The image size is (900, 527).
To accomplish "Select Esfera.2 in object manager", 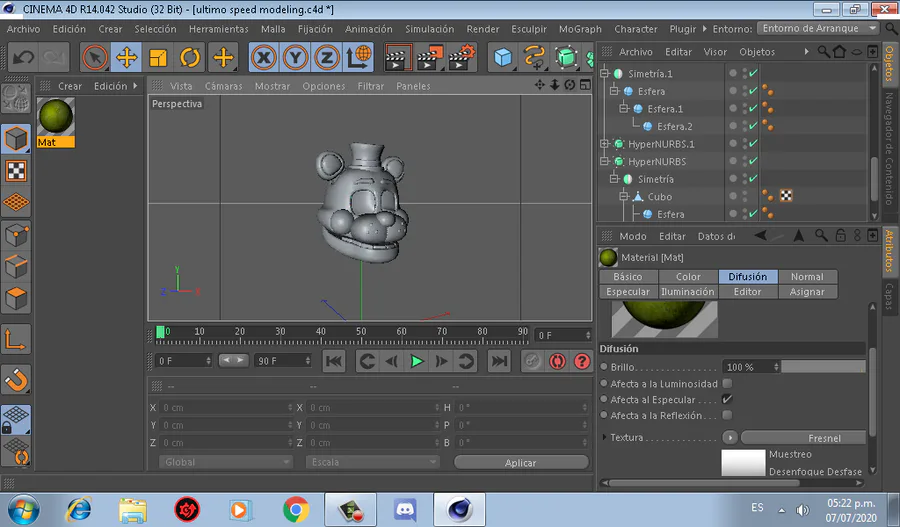I will click(x=674, y=126).
